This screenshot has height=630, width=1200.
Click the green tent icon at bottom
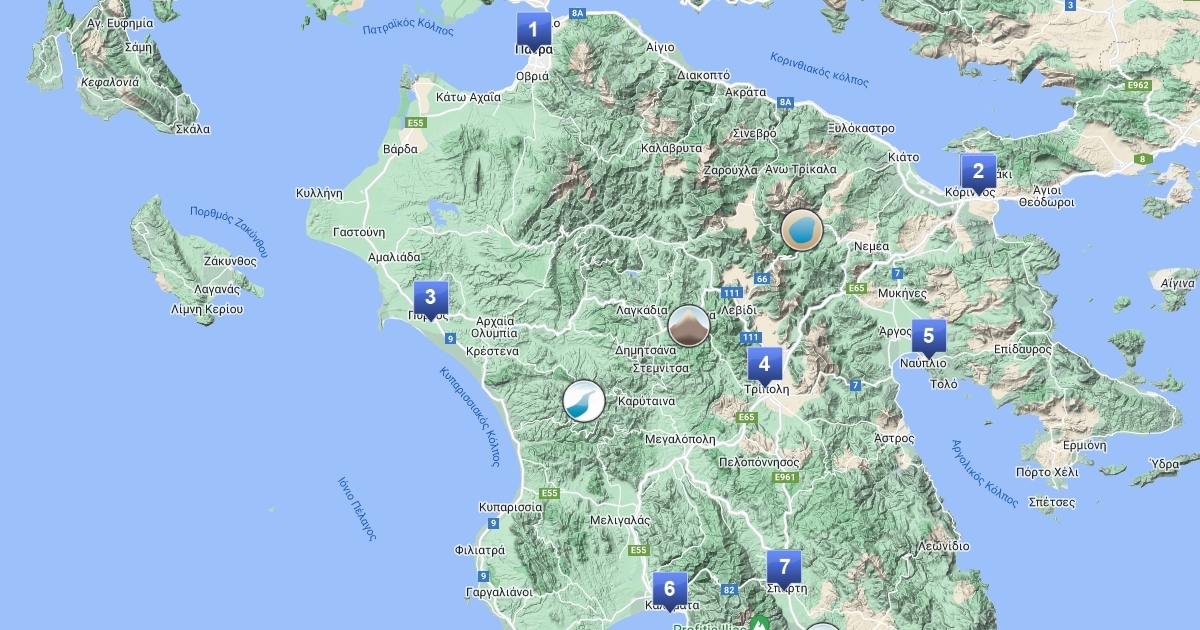pyautogui.click(x=759, y=624)
